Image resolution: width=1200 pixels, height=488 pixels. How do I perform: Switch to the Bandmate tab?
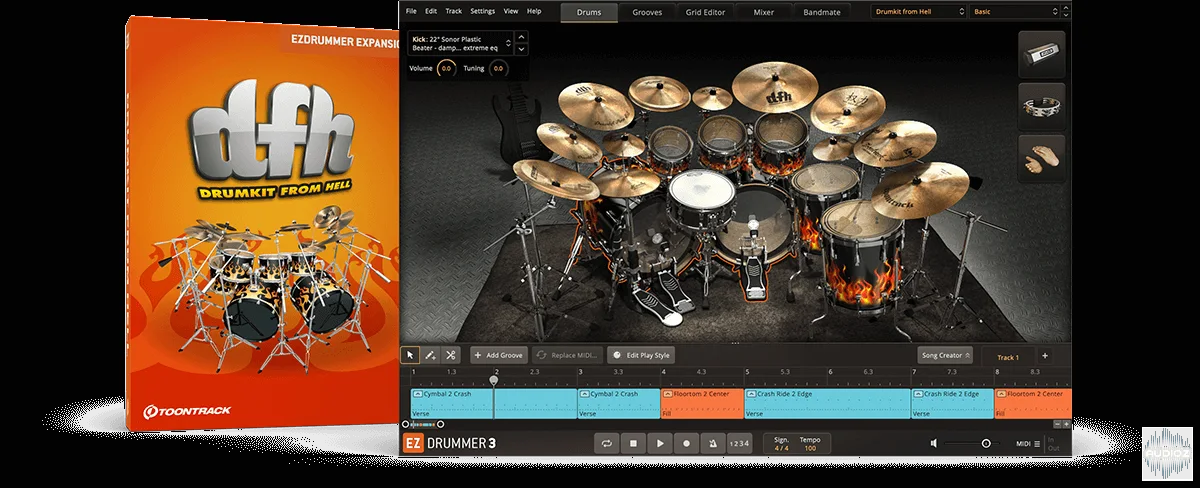pyautogui.click(x=821, y=12)
